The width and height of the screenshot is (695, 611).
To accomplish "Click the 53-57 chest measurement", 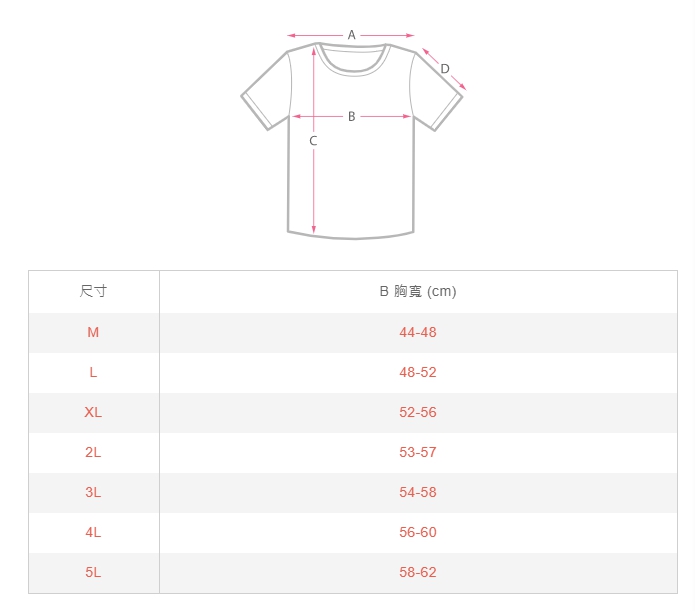I will tap(418, 452).
